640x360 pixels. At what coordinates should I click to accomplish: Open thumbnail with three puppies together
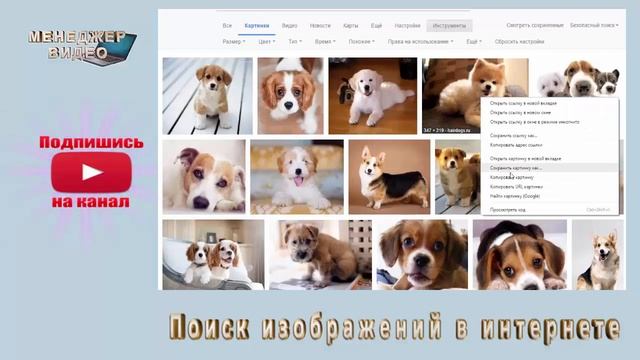click(578, 78)
